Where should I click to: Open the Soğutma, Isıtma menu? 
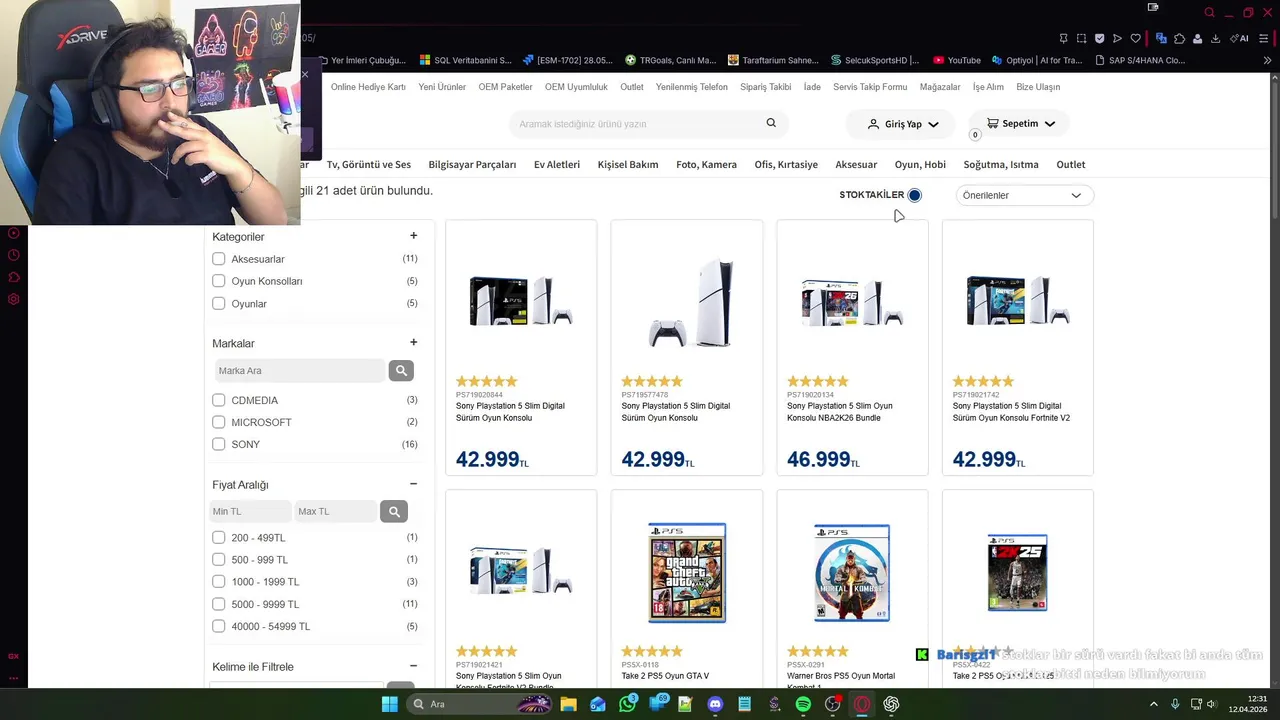coord(1001,165)
